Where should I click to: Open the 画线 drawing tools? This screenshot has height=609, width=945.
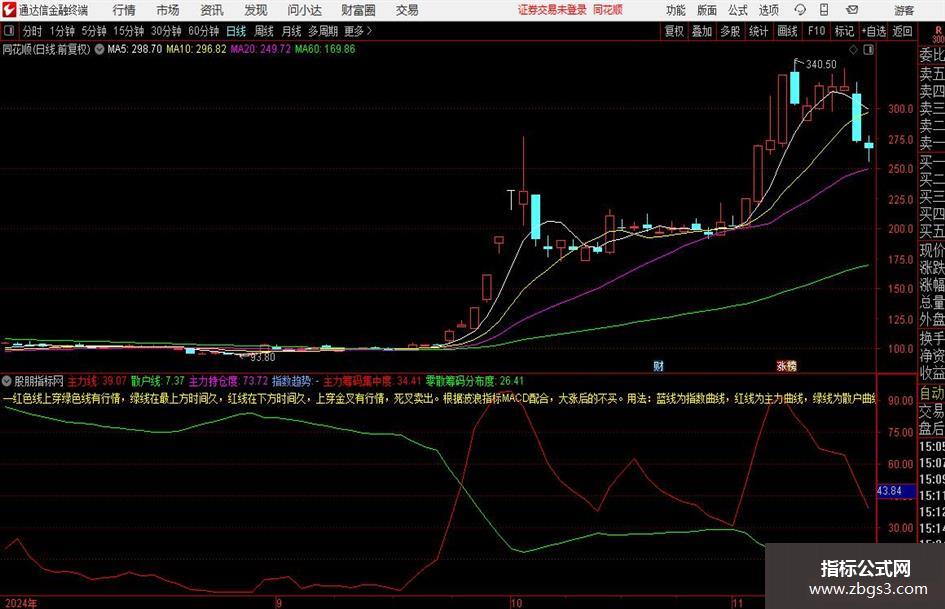click(x=787, y=31)
